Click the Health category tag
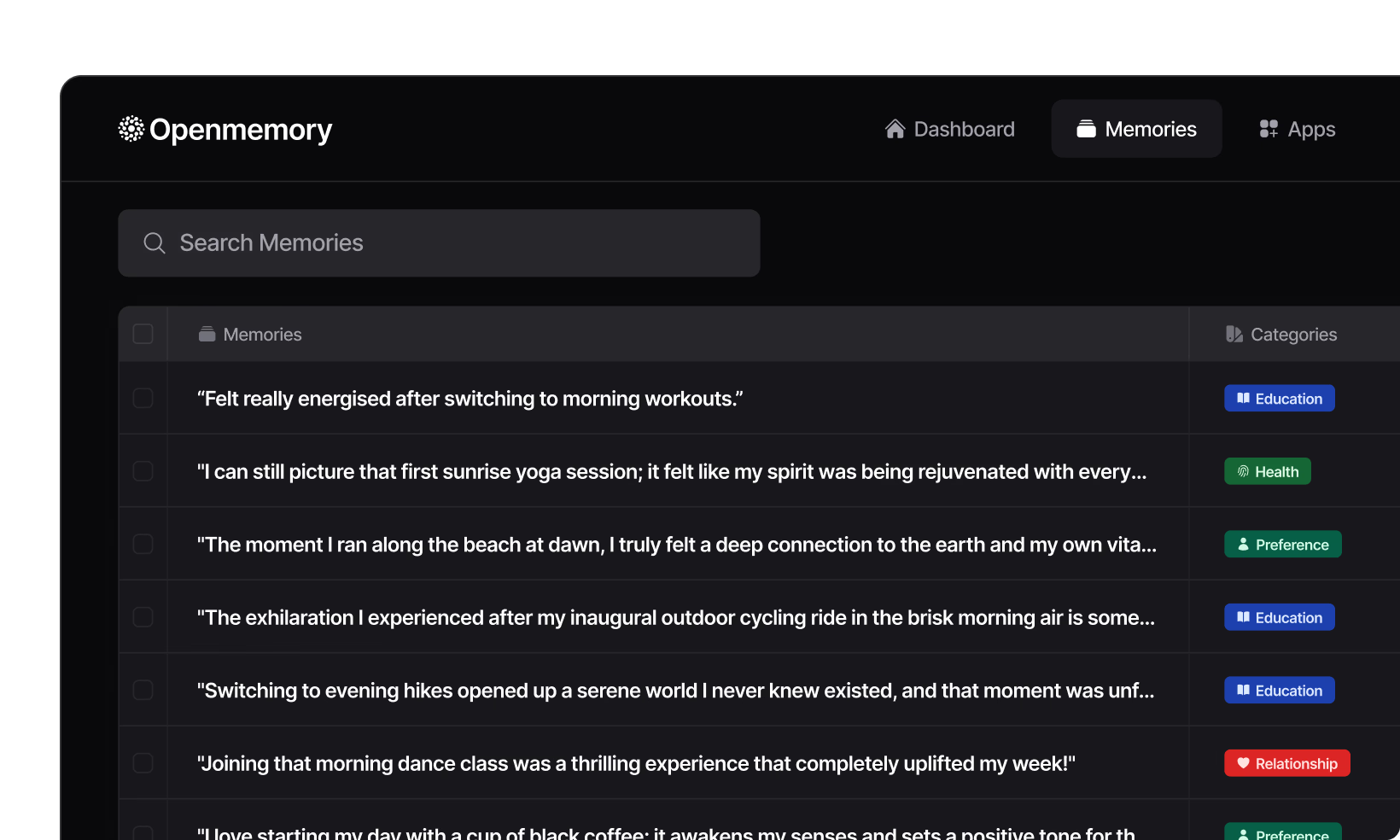 coord(1267,472)
